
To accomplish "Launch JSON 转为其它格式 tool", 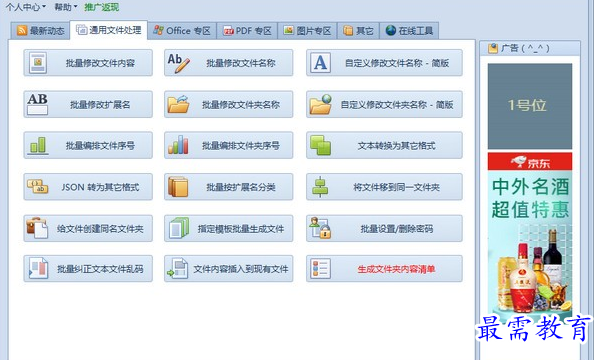I will pos(88,187).
